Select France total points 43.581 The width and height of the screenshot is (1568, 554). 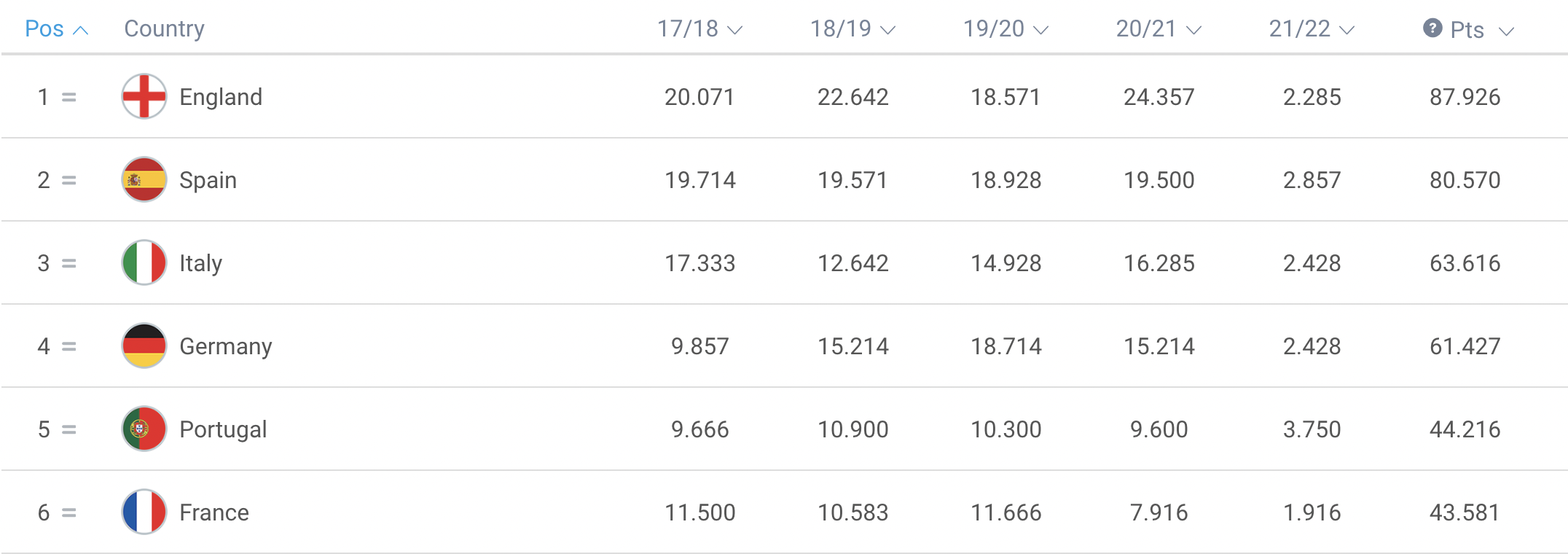[1465, 512]
